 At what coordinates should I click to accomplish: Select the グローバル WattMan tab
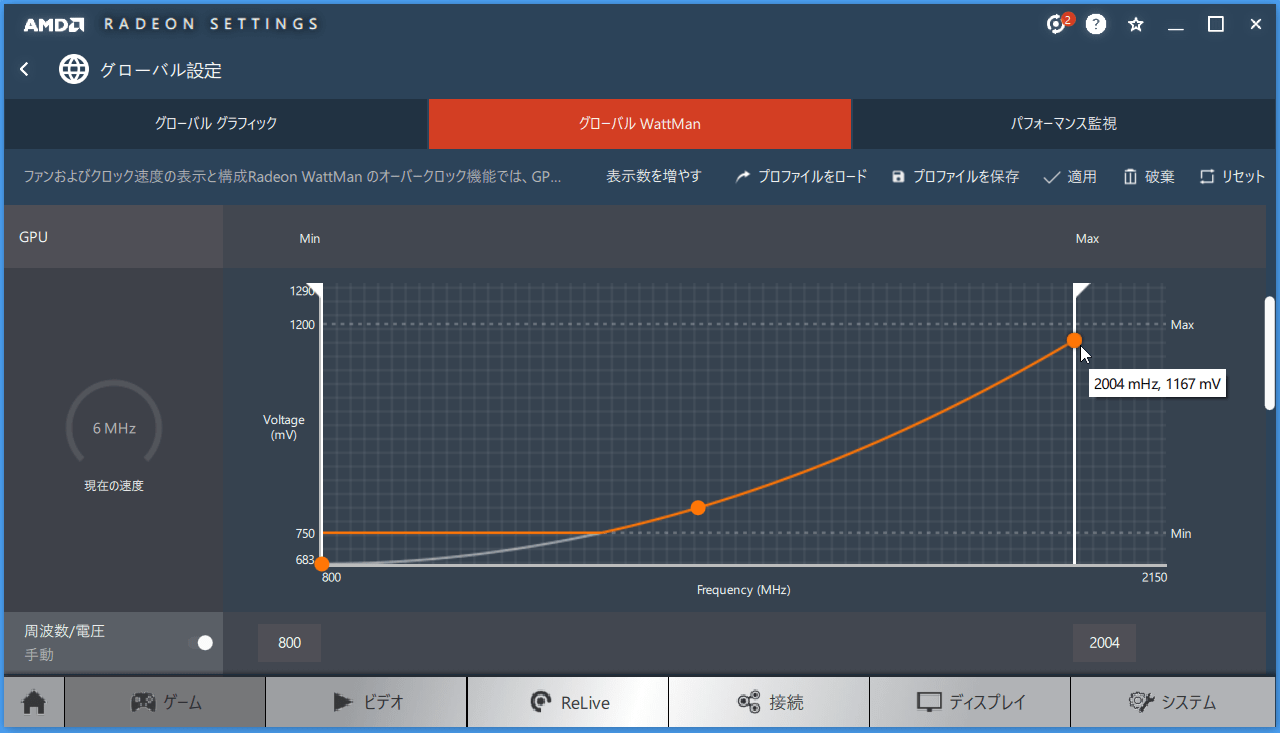(640, 124)
